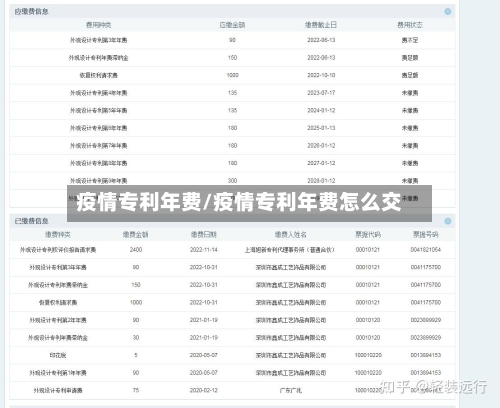Click the 已缴费信息 section title
The width and height of the screenshot is (500, 408).
click(x=32, y=221)
